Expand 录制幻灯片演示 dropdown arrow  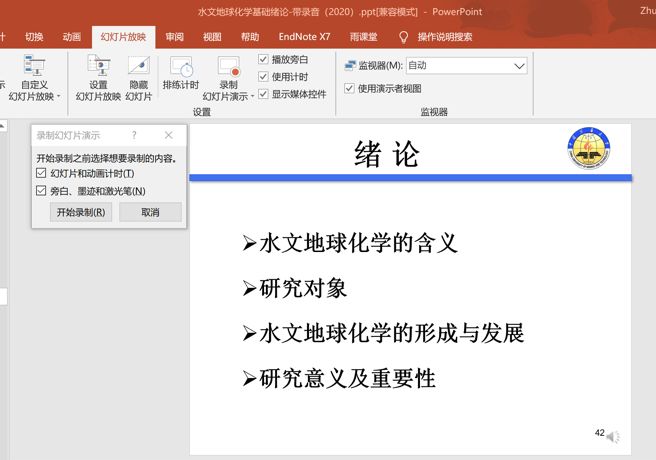point(254,97)
